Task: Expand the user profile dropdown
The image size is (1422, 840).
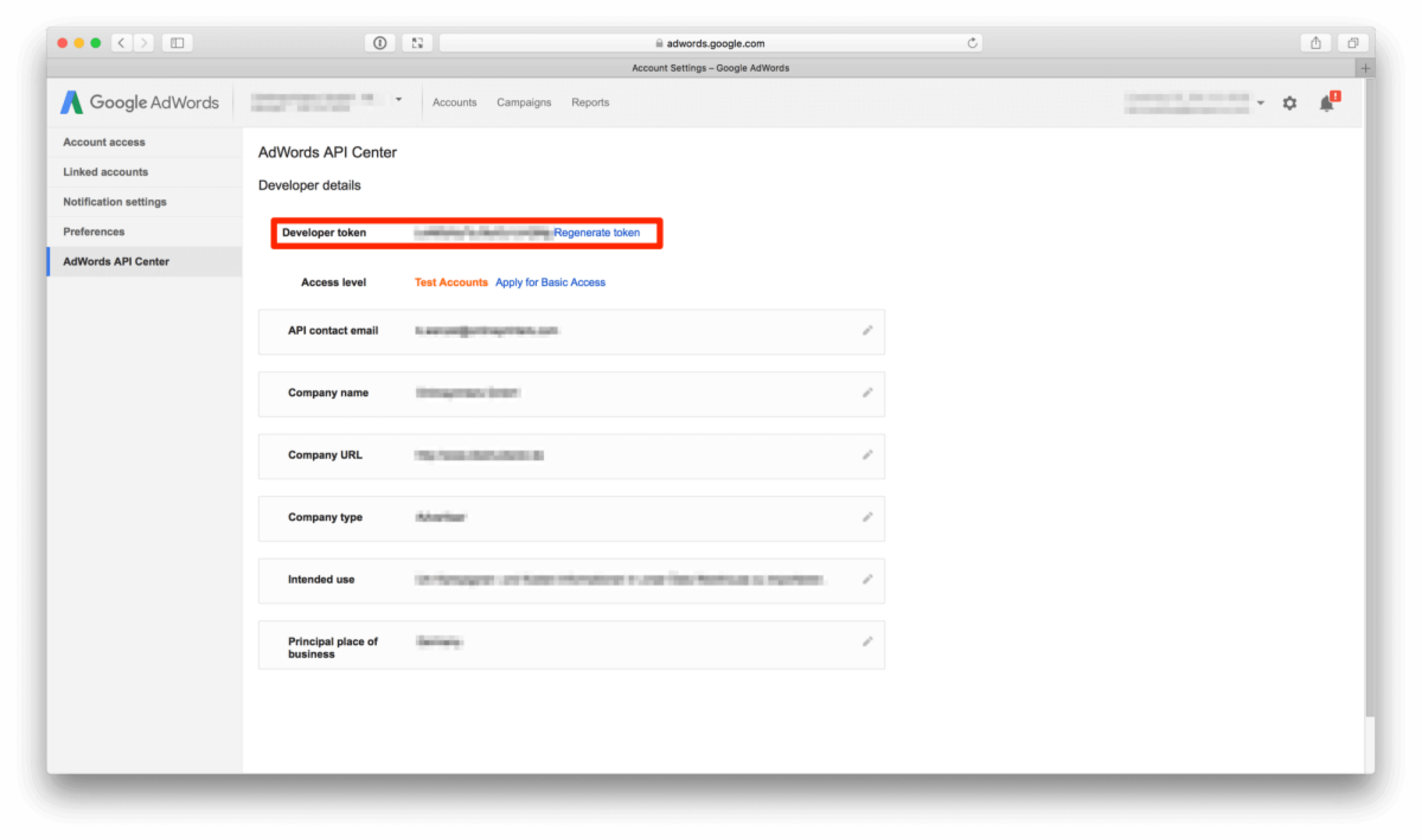Action: pyautogui.click(x=1258, y=102)
